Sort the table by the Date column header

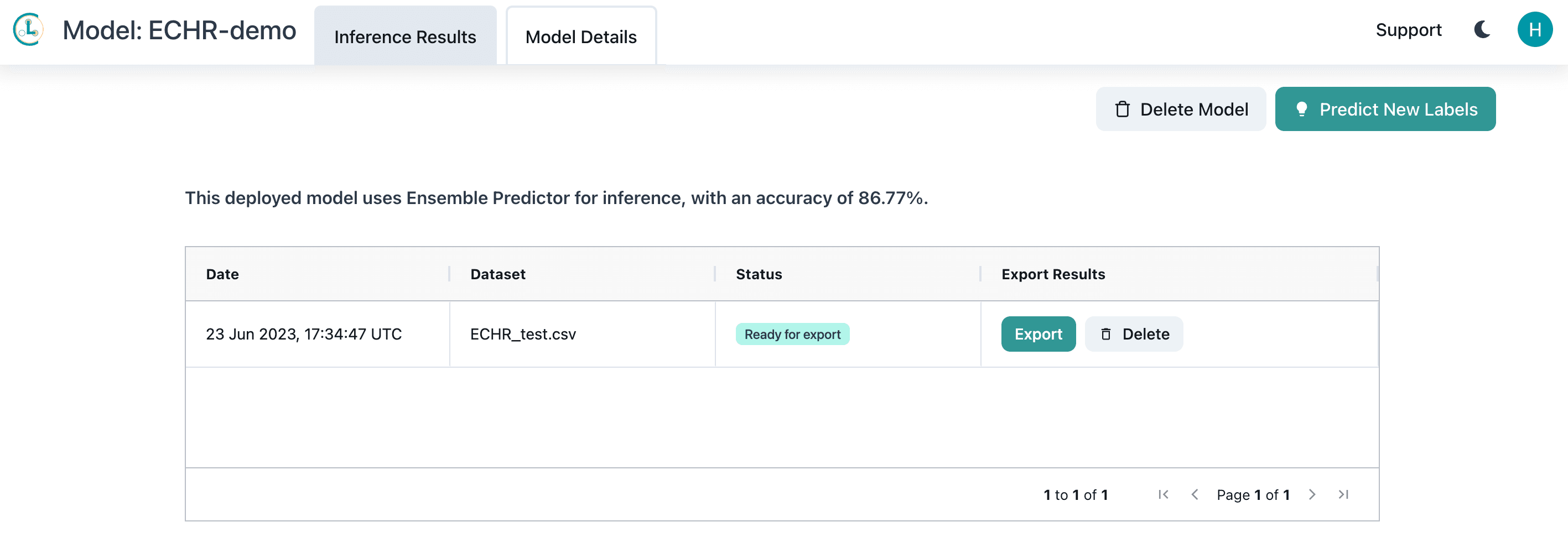point(222,274)
